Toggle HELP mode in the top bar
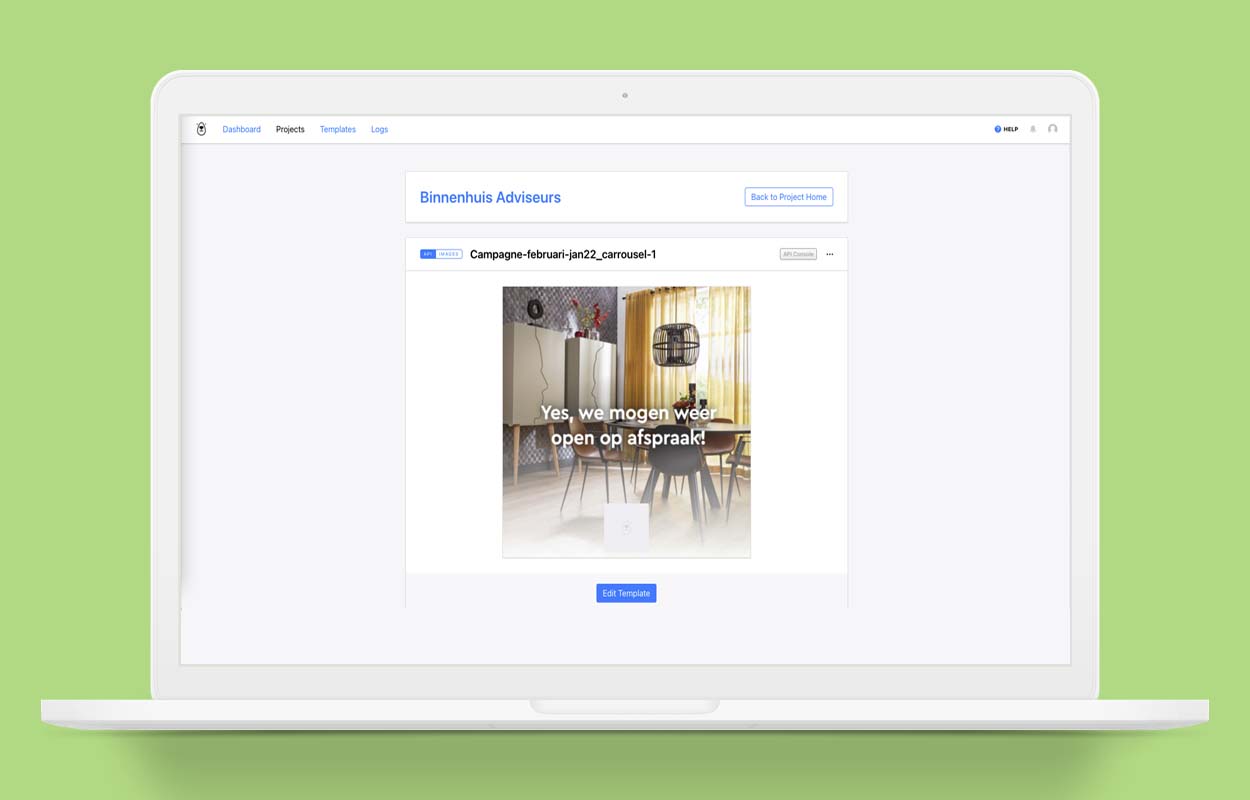The image size is (1250, 800). tap(1006, 129)
